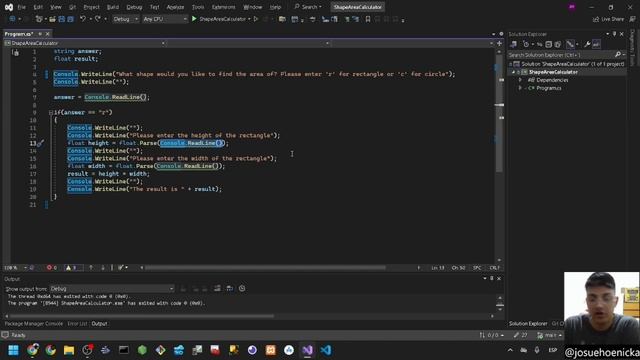
Task: Open the Show output from dropdown
Action: coord(112,289)
